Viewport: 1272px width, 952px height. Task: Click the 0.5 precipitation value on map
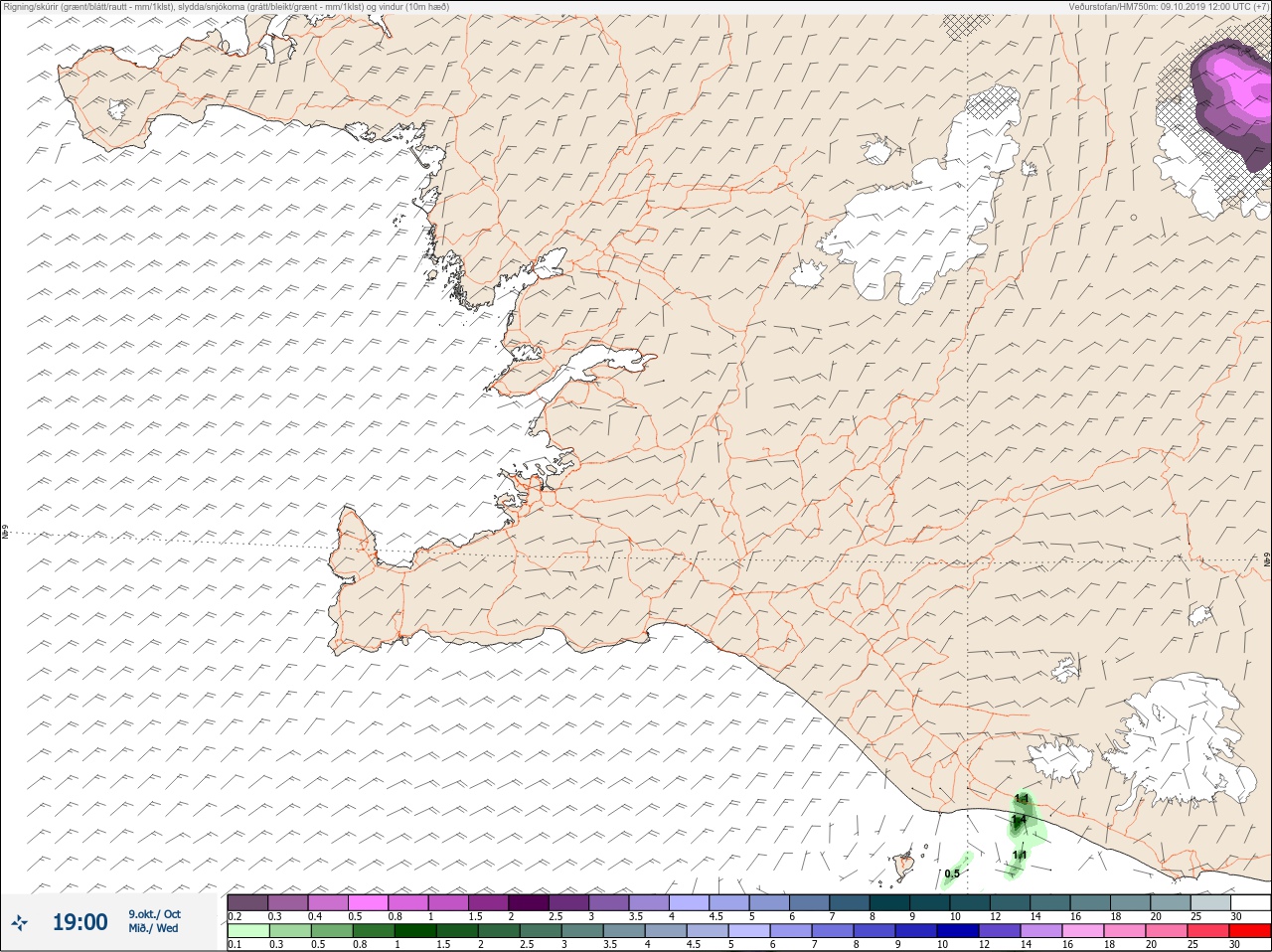click(x=952, y=874)
